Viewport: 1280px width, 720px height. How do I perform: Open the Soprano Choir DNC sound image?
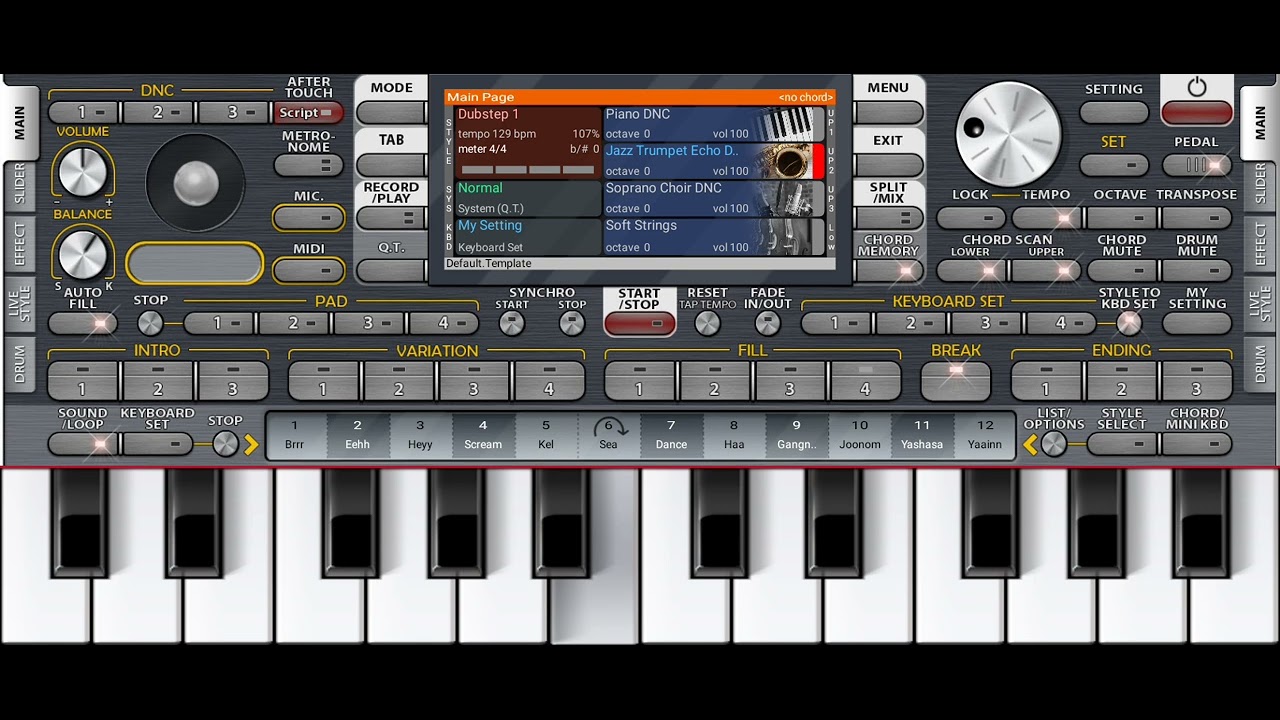(x=789, y=198)
